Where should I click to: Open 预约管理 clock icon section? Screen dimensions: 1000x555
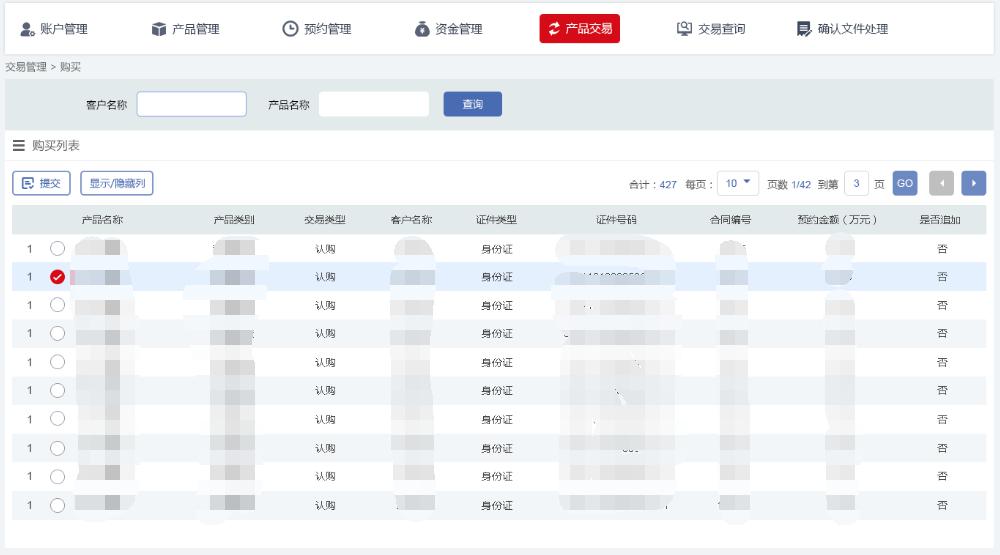(x=317, y=29)
